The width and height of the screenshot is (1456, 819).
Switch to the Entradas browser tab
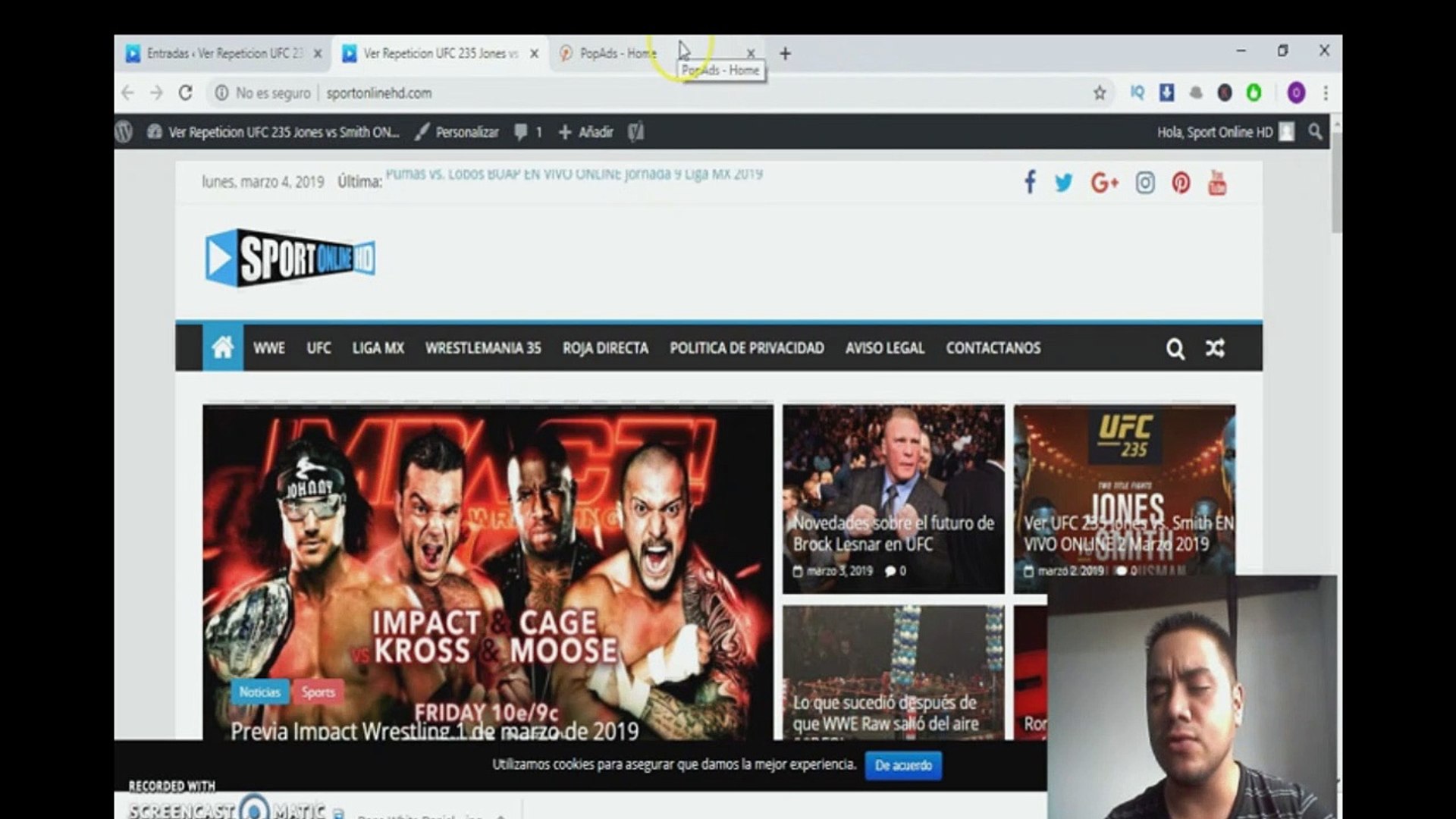(x=224, y=54)
